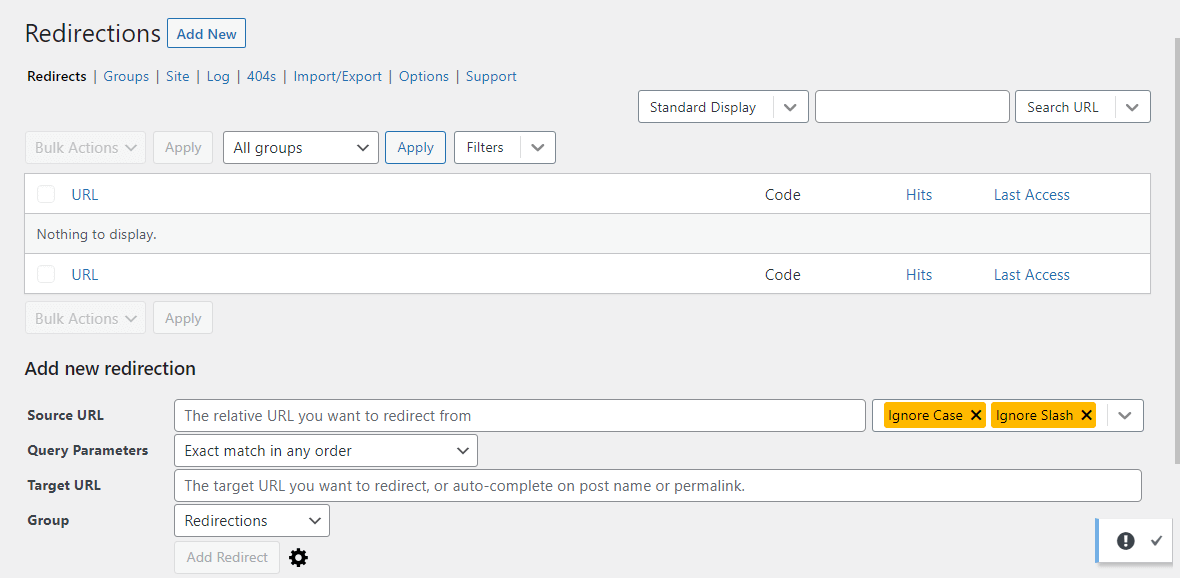
Task: Open the All groups dropdown
Action: click(300, 147)
